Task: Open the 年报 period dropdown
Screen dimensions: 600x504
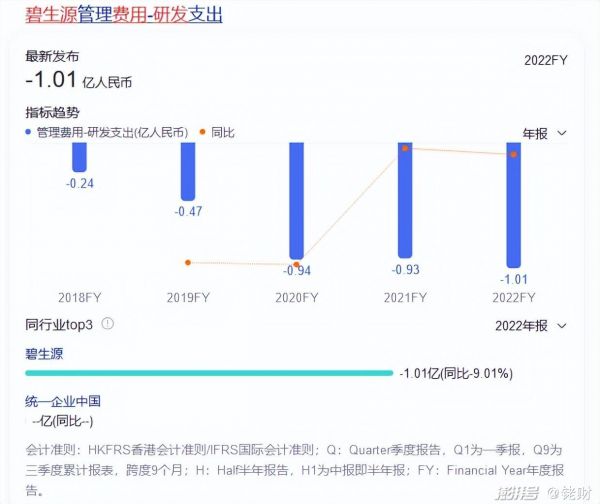Action: 545,134
